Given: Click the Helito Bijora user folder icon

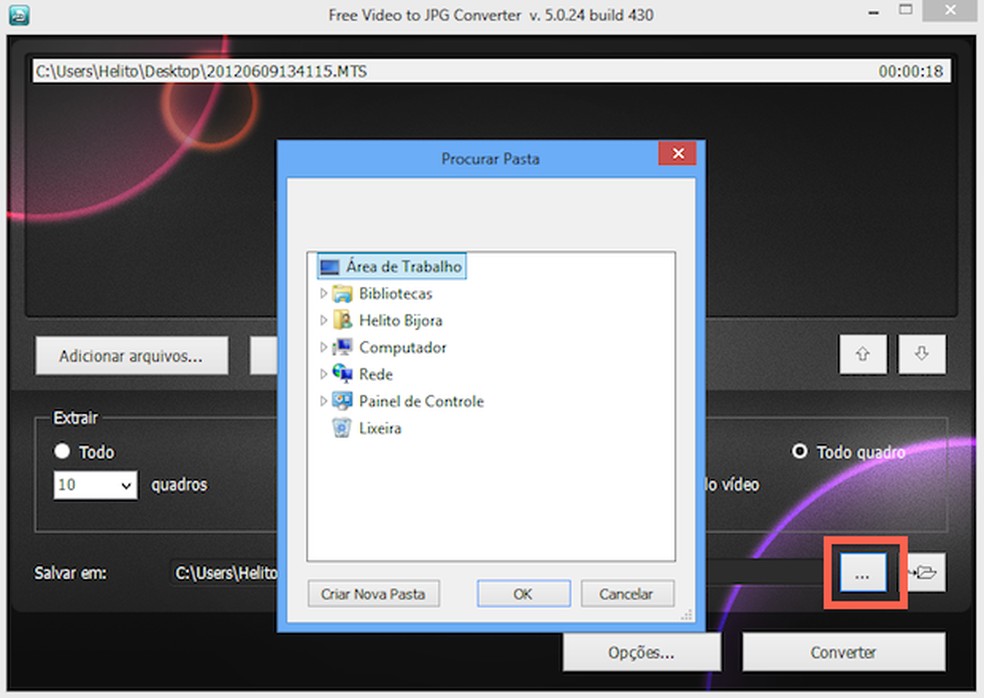Looking at the screenshot, I should [x=342, y=320].
